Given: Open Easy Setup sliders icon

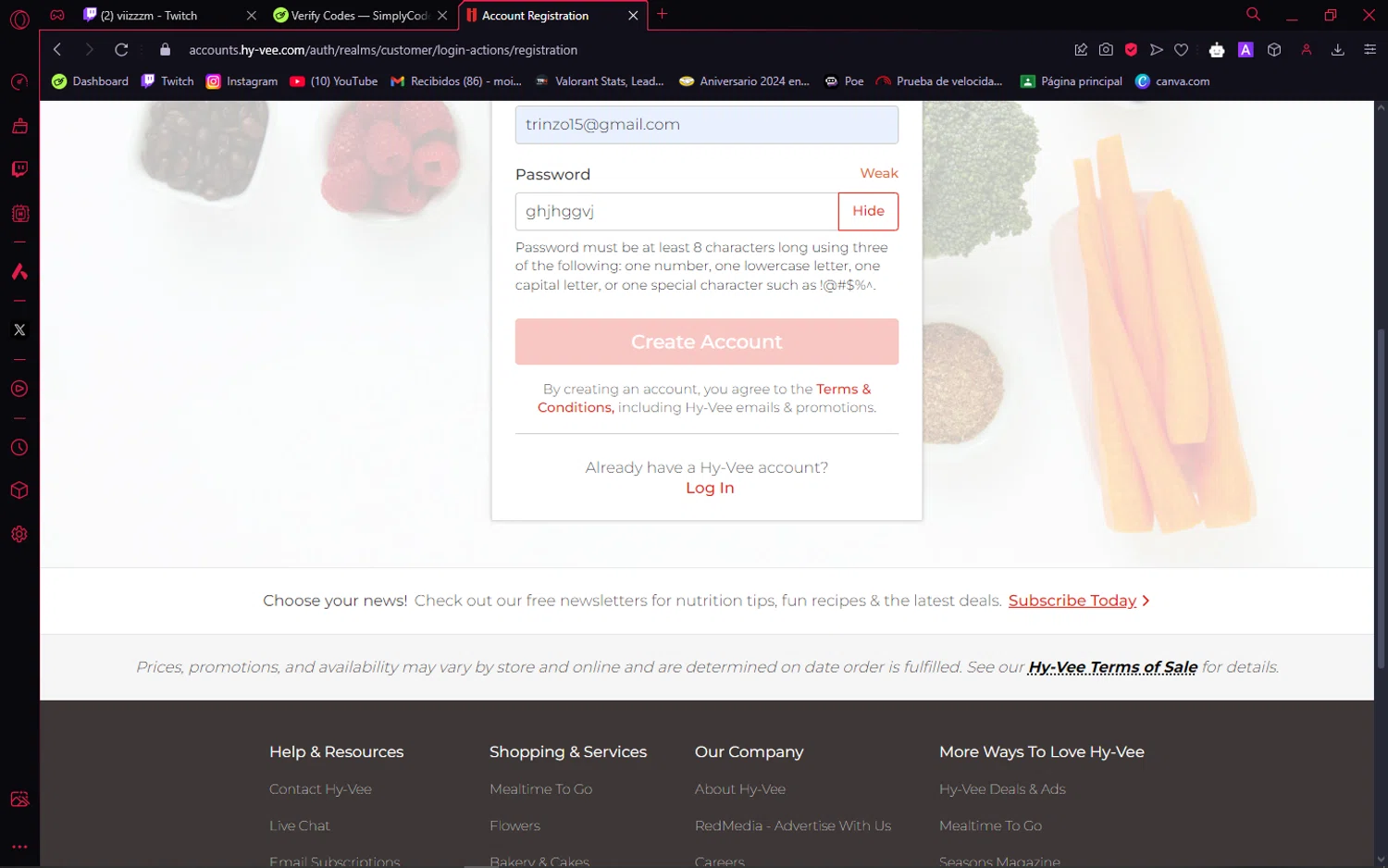Looking at the screenshot, I should coord(1369,50).
